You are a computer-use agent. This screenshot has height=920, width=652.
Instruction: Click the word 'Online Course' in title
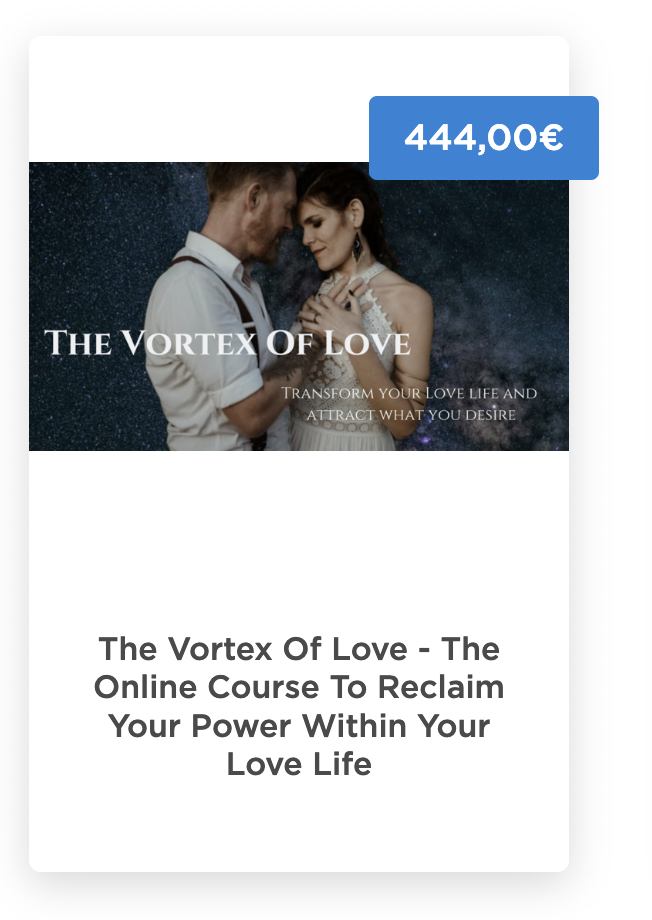click(208, 687)
